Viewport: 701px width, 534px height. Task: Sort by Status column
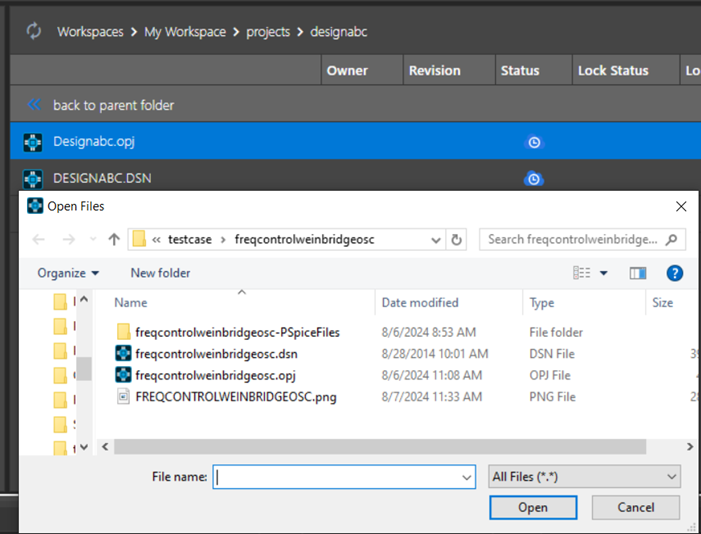pyautogui.click(x=533, y=70)
